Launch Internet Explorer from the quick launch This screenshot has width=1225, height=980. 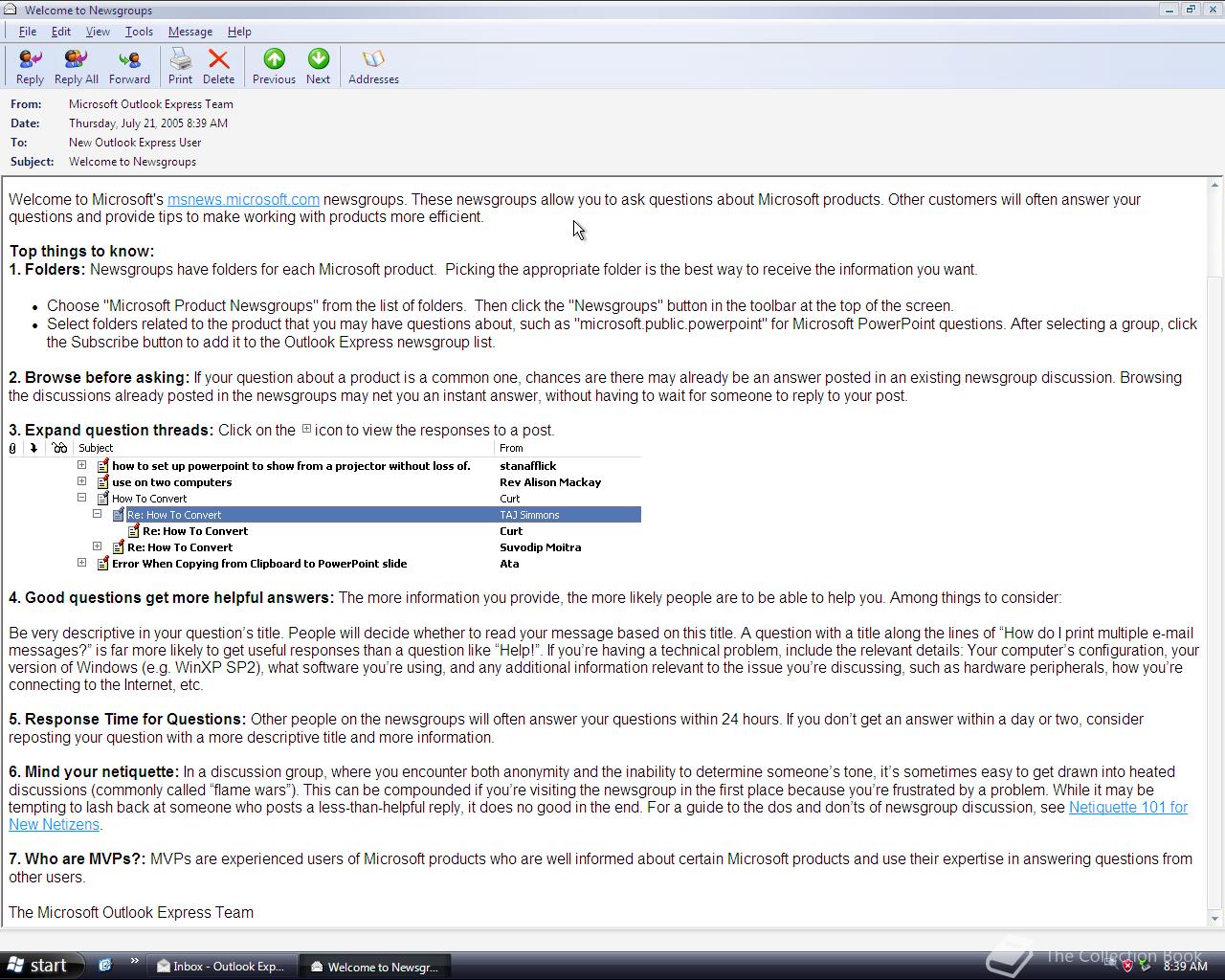(x=105, y=965)
